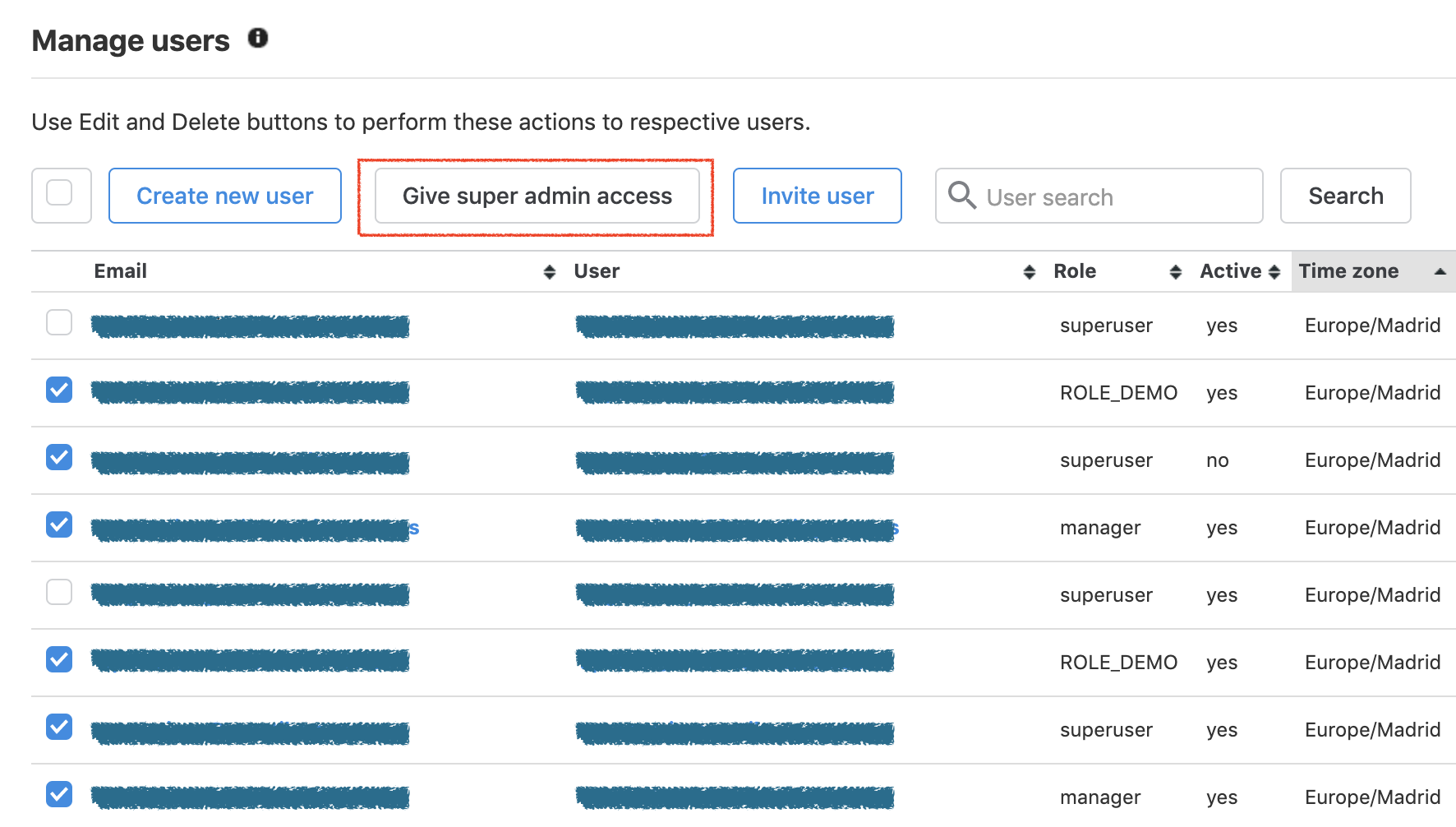Uncheck the first manager row checkbox

pos(59,524)
